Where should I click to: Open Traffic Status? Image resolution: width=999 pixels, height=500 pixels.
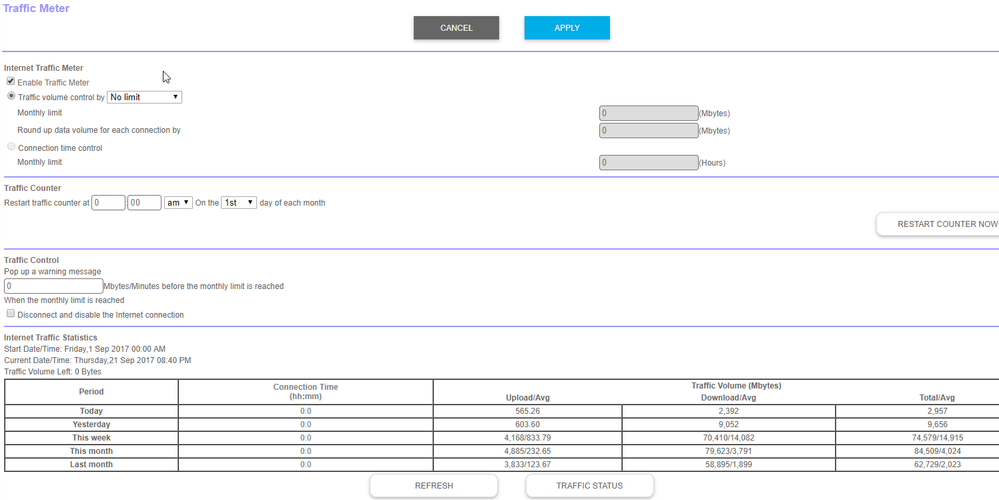coord(589,486)
